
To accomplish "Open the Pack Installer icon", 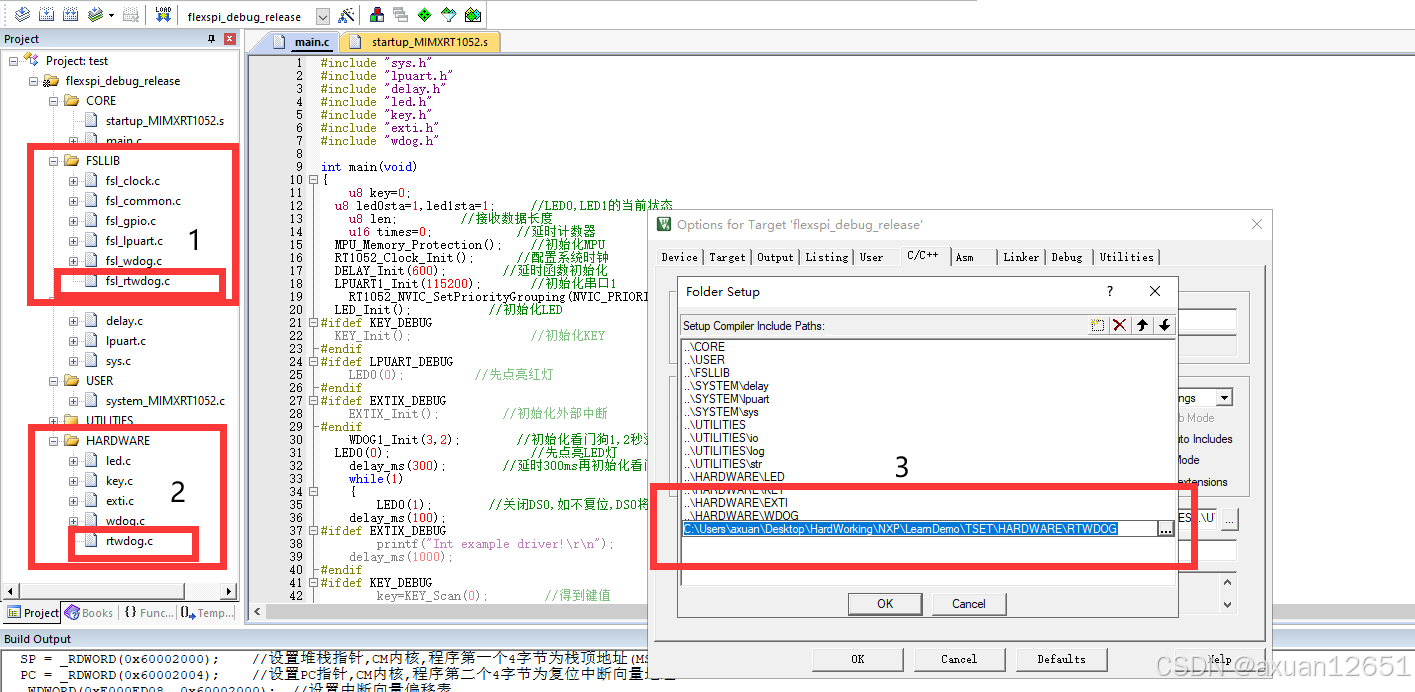I will pyautogui.click(x=472, y=15).
